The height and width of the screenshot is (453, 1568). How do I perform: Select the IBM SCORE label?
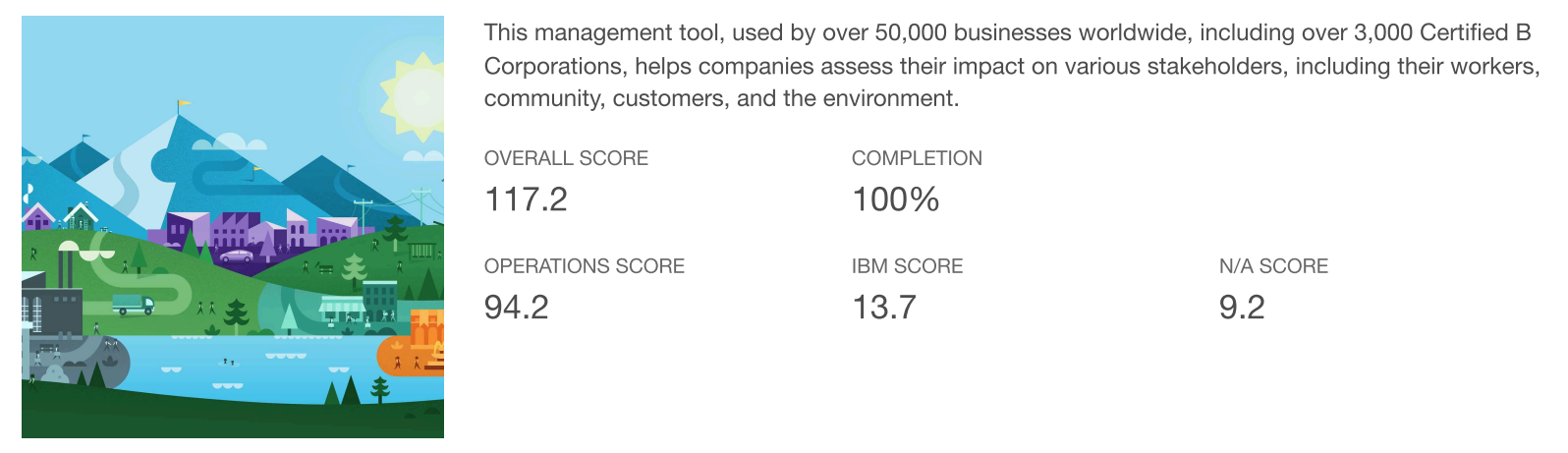pyautogui.click(x=907, y=266)
